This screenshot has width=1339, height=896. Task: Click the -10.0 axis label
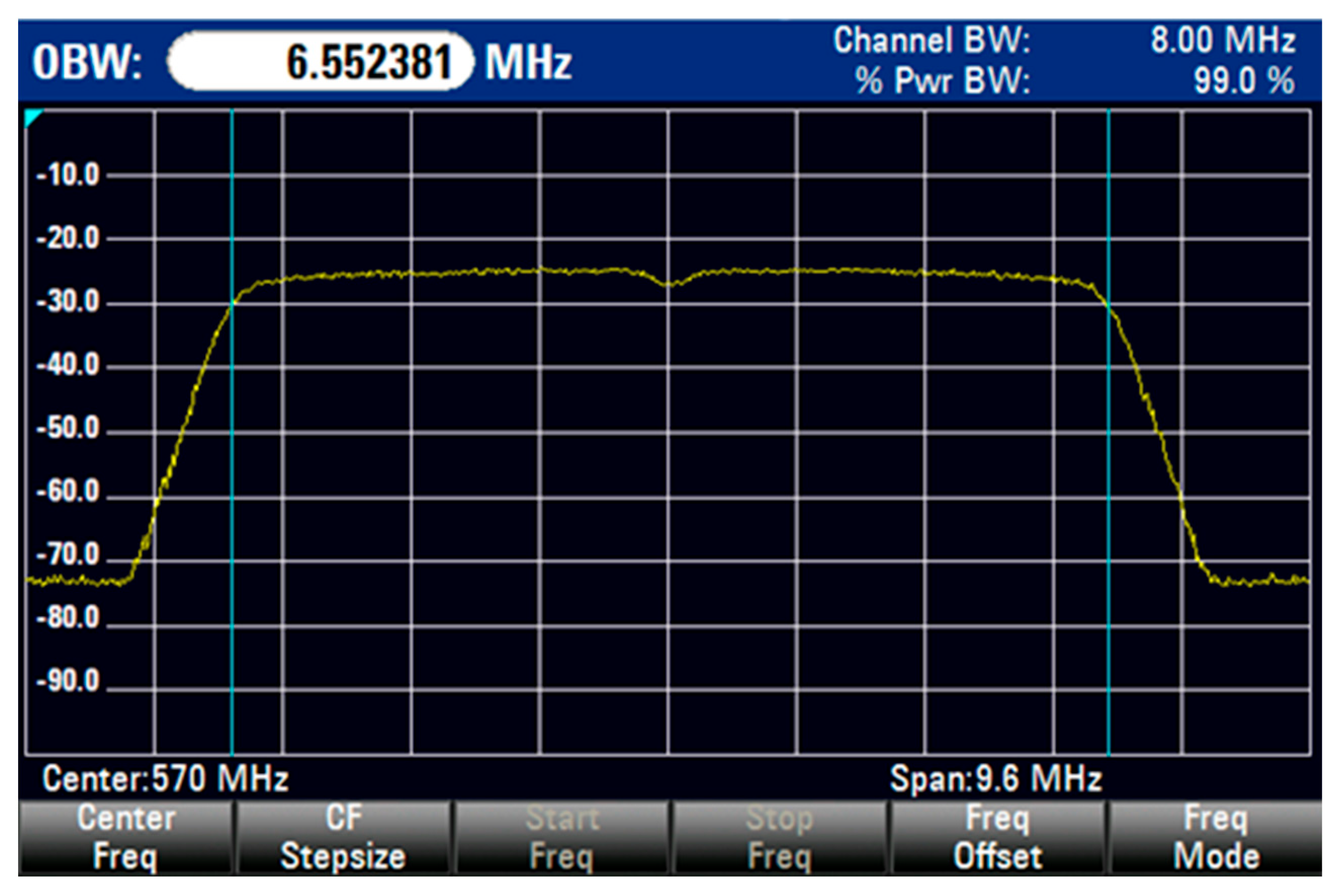click(67, 175)
